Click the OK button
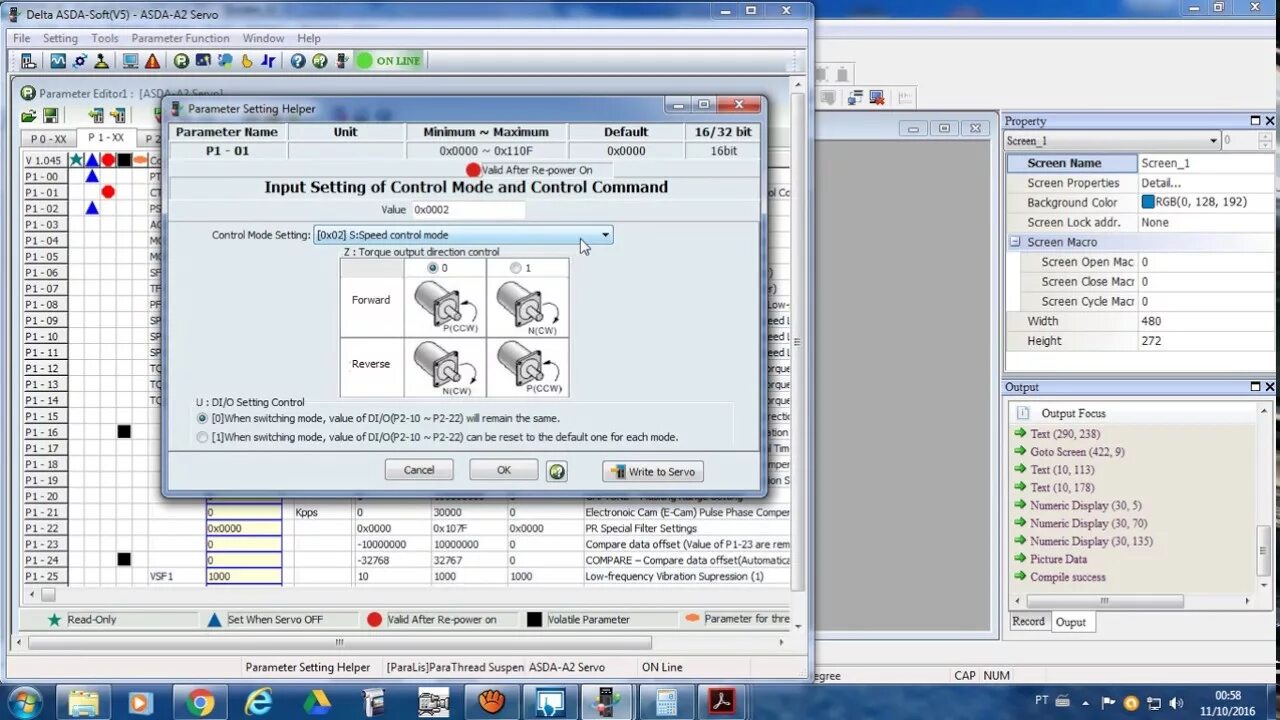This screenshot has height=720, width=1280. click(x=504, y=470)
